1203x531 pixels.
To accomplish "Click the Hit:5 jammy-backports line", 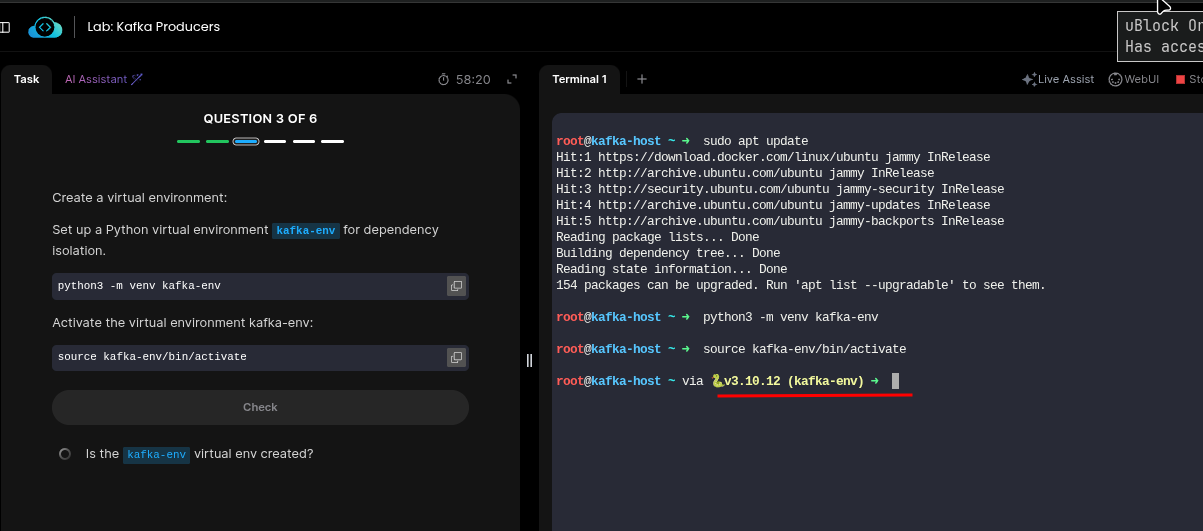I will pyautogui.click(x=780, y=221).
